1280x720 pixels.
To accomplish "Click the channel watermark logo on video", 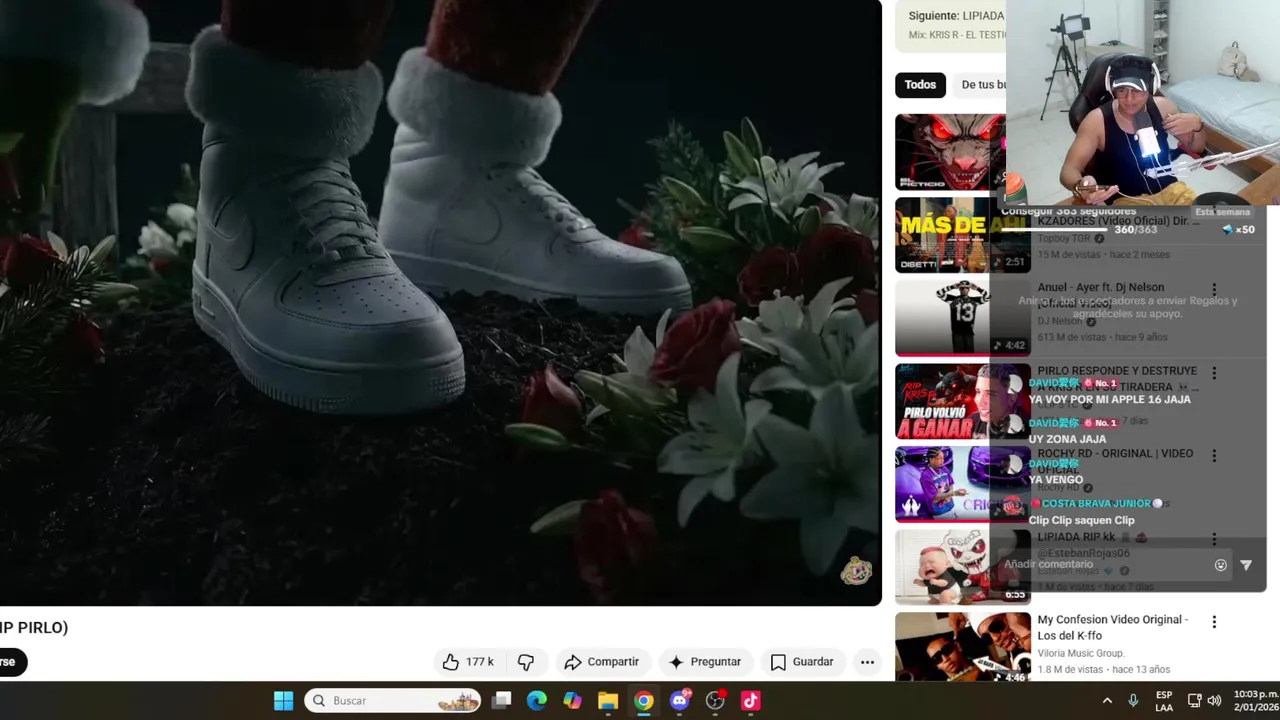I will 856,571.
